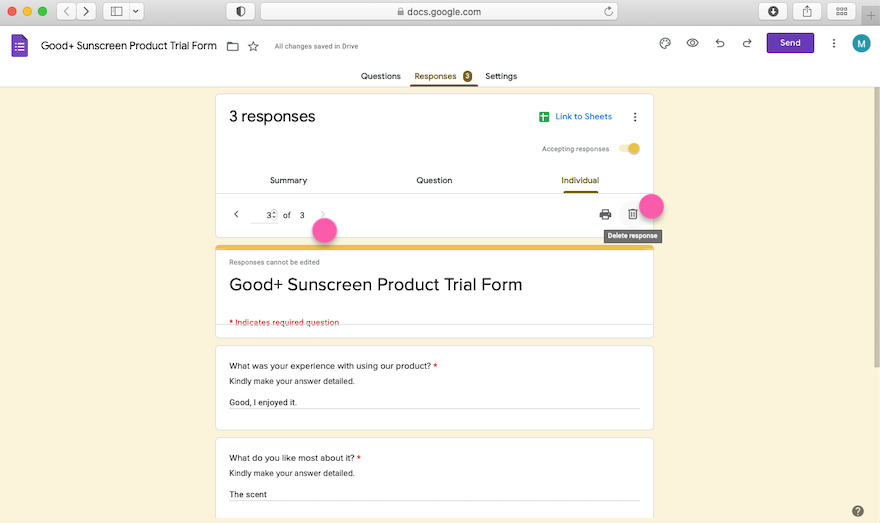The image size is (880, 523).
Task: Open the Google Forms home icon
Action: pyautogui.click(x=20, y=45)
